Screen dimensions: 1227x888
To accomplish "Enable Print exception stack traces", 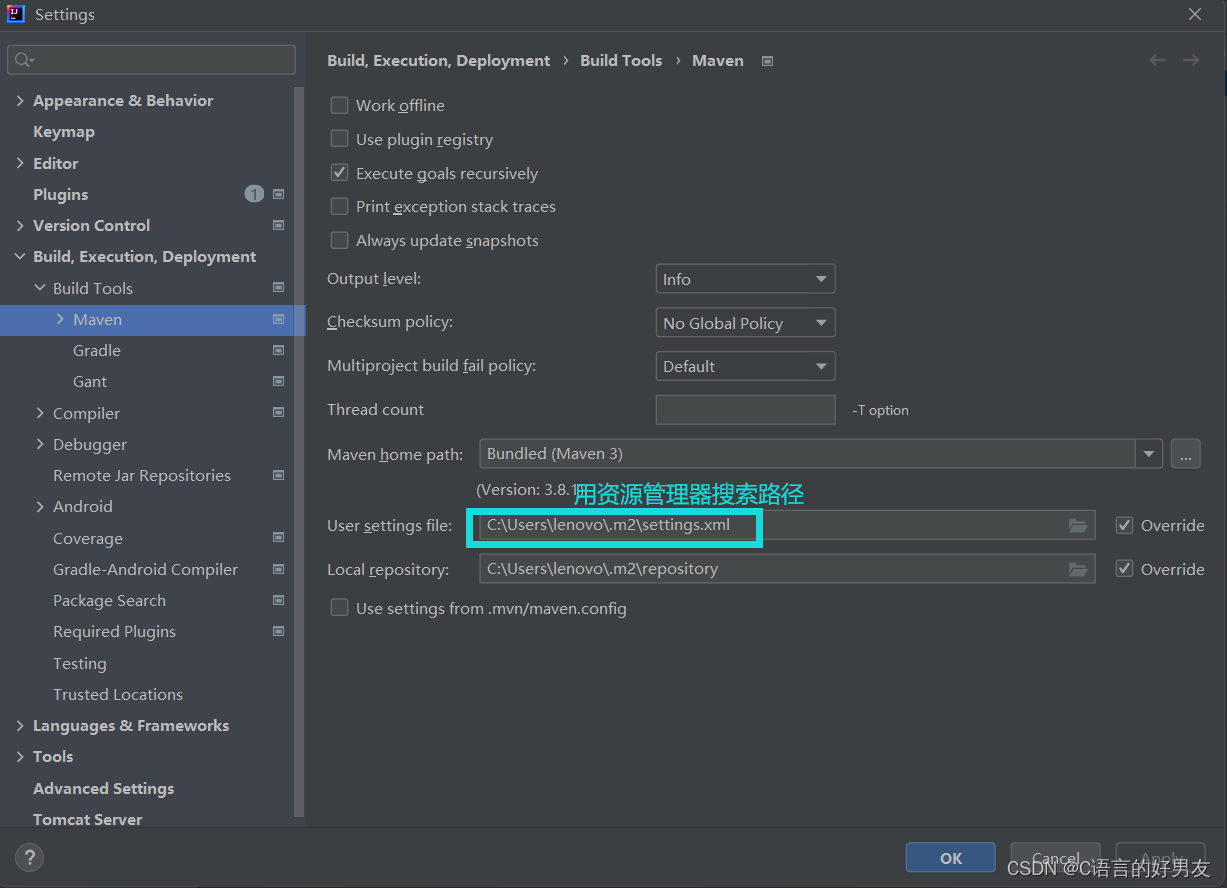I will 340,206.
